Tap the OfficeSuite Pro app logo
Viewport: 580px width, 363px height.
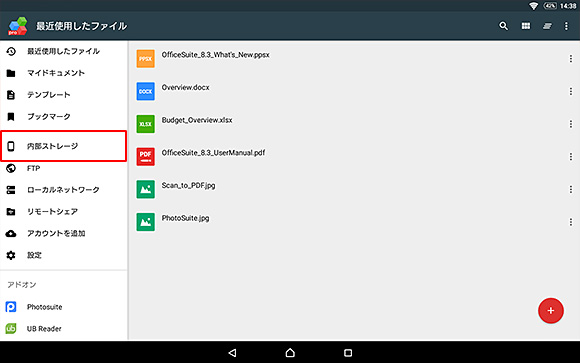(18, 26)
